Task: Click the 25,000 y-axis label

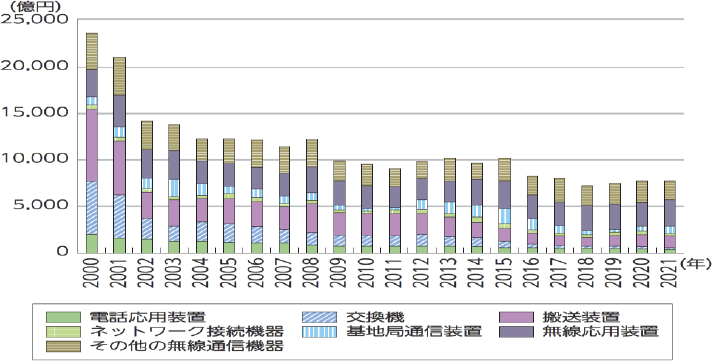Action: click(x=35, y=20)
